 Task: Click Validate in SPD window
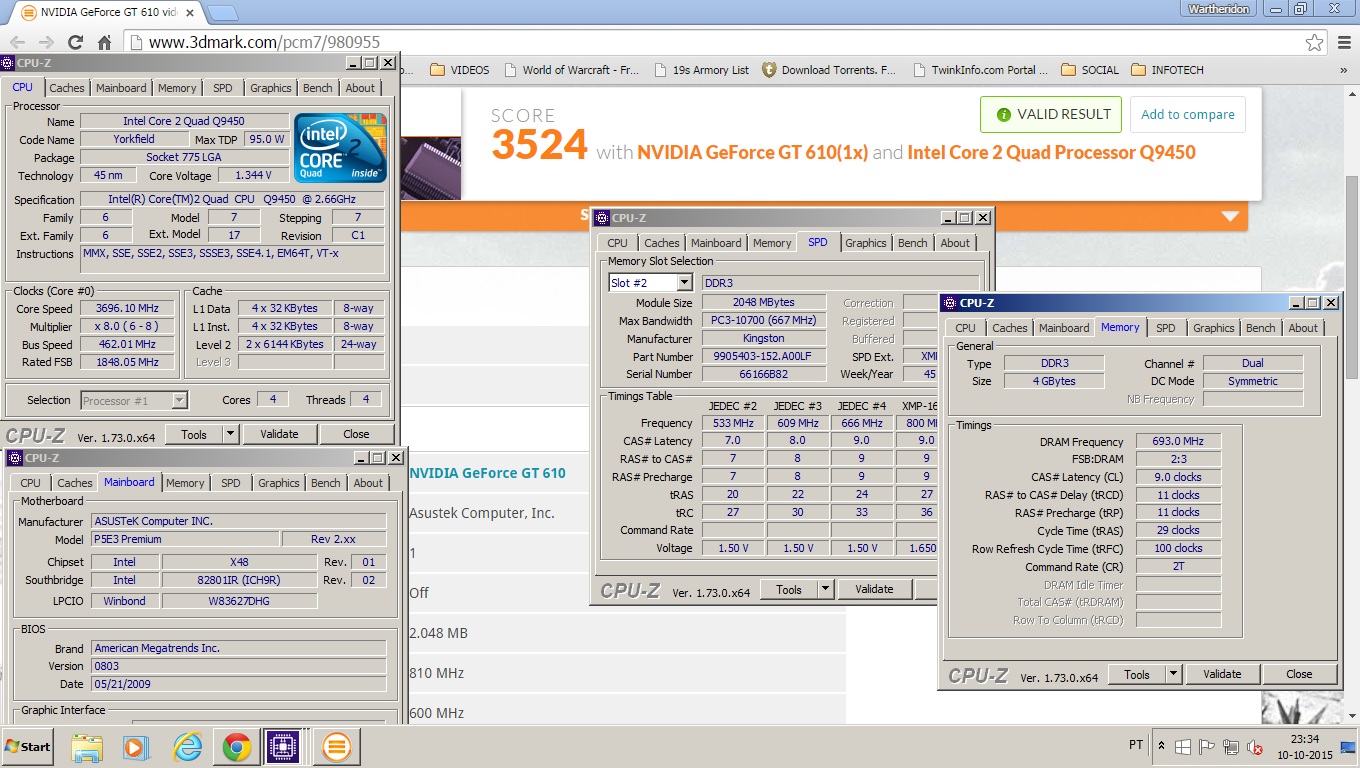point(874,589)
